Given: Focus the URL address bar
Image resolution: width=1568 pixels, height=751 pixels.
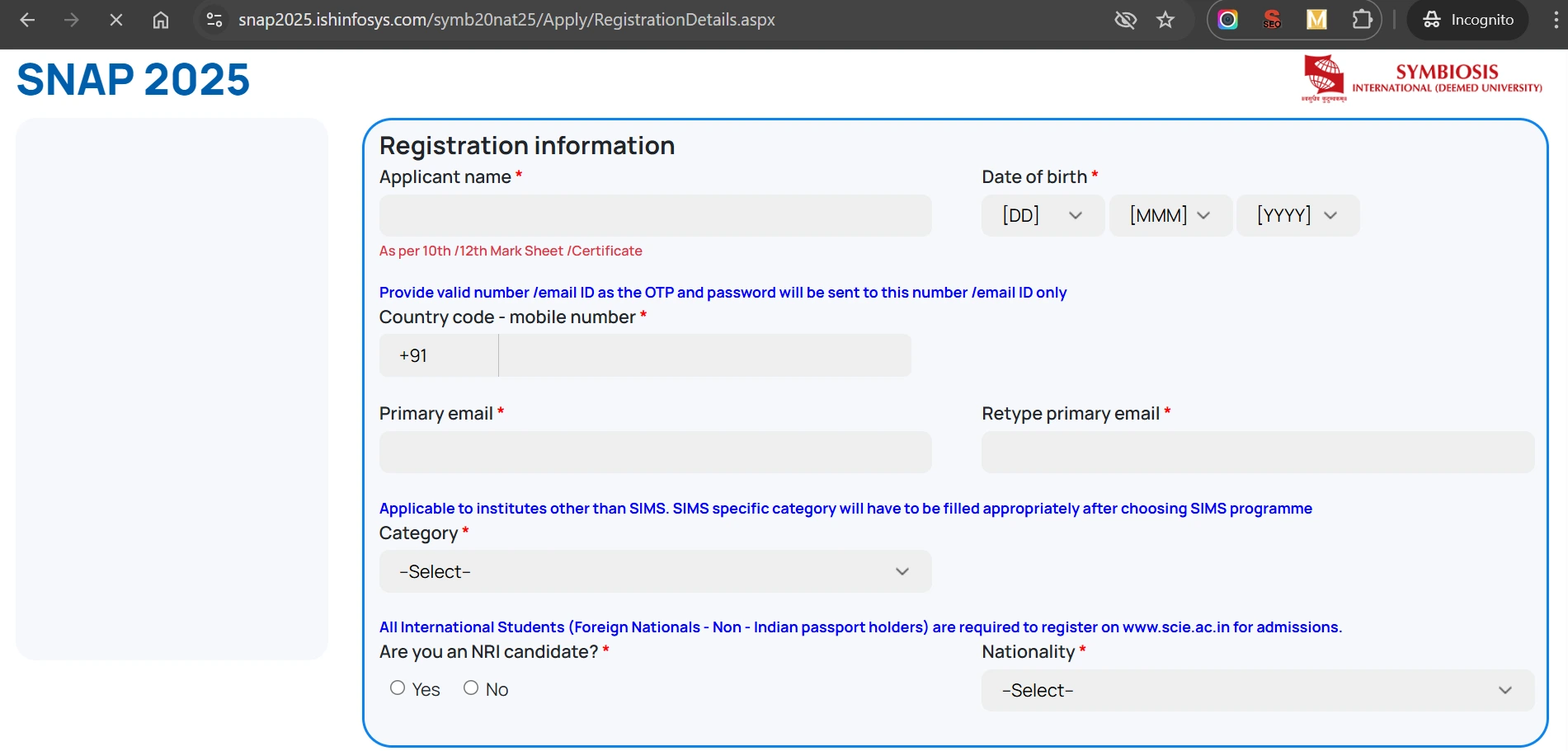Looking at the screenshot, I should tap(506, 20).
